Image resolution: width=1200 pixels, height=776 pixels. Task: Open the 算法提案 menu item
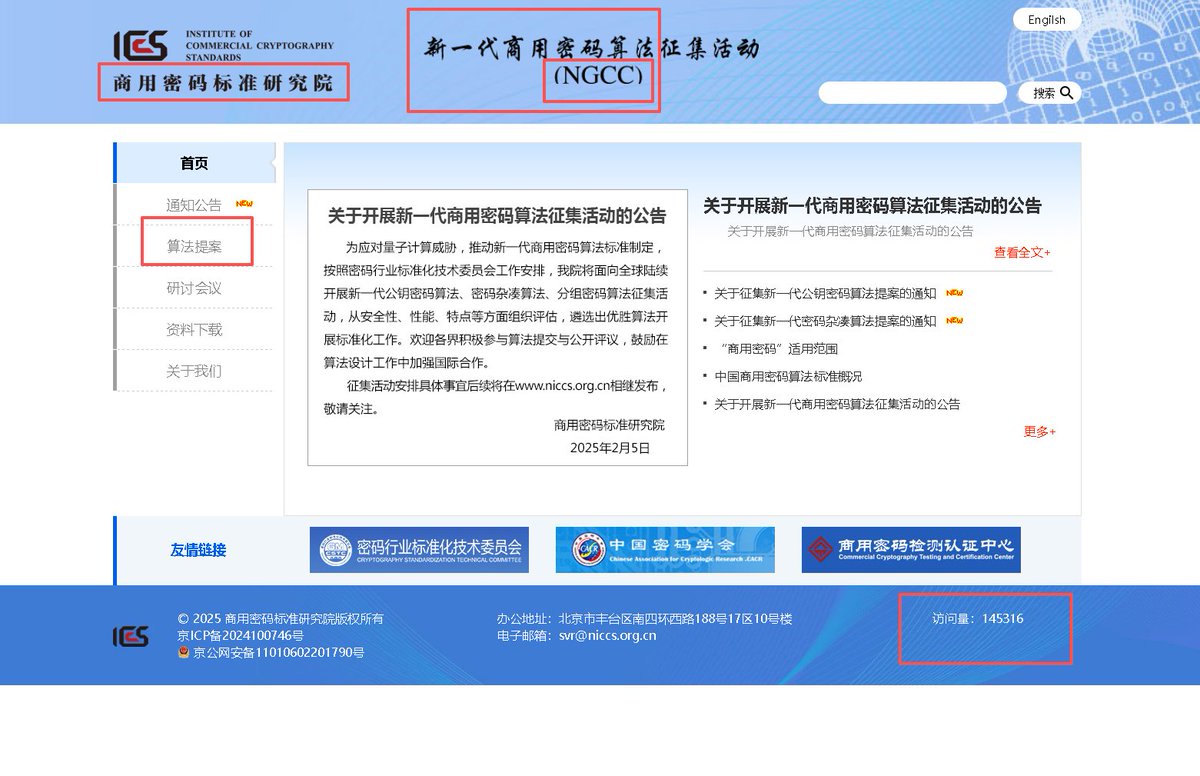[x=194, y=246]
